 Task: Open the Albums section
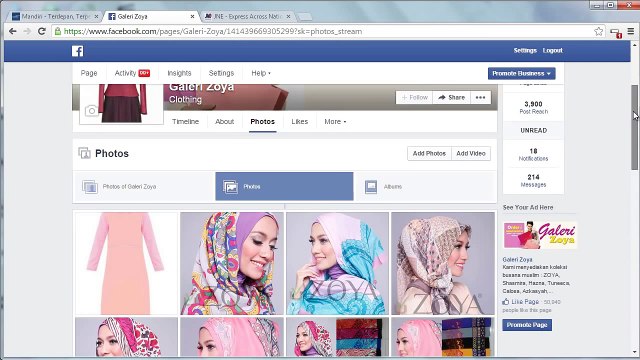[x=425, y=187]
